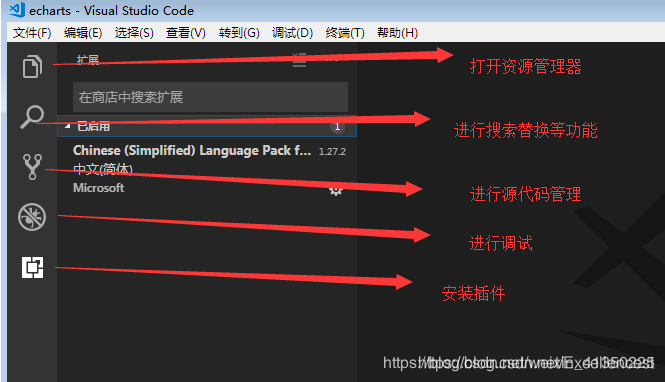Open the Source Control branch icon
This screenshot has height=382, width=665.
[x=32, y=167]
